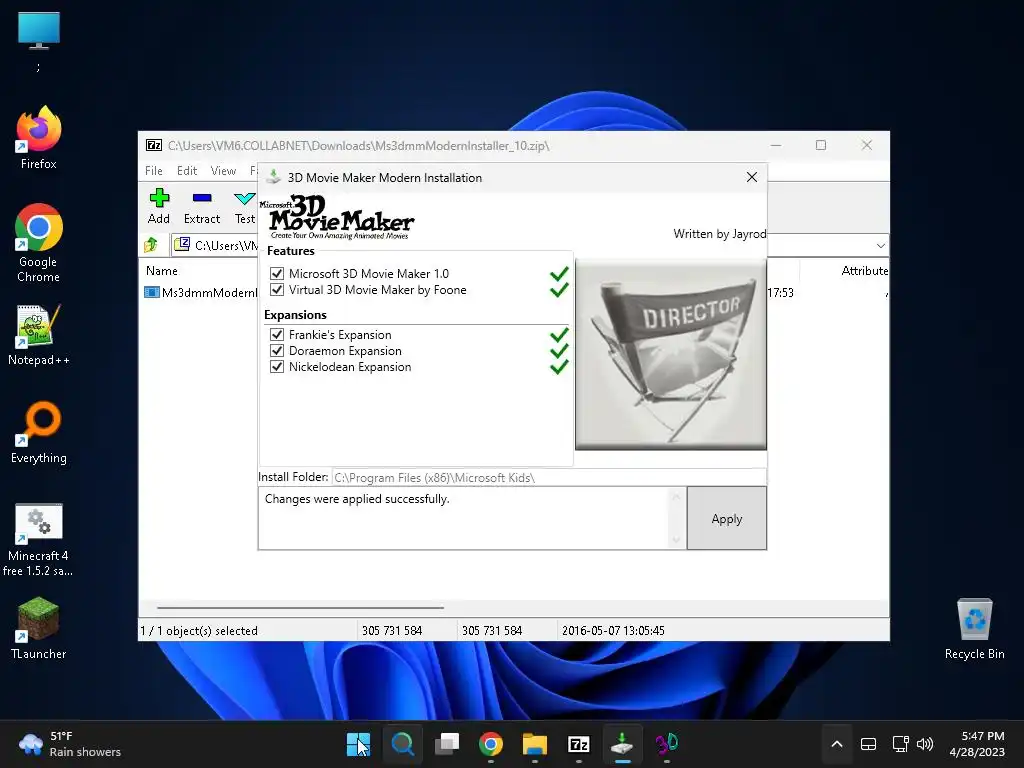Close the 3D Movie Maker installer dialog

(x=752, y=177)
